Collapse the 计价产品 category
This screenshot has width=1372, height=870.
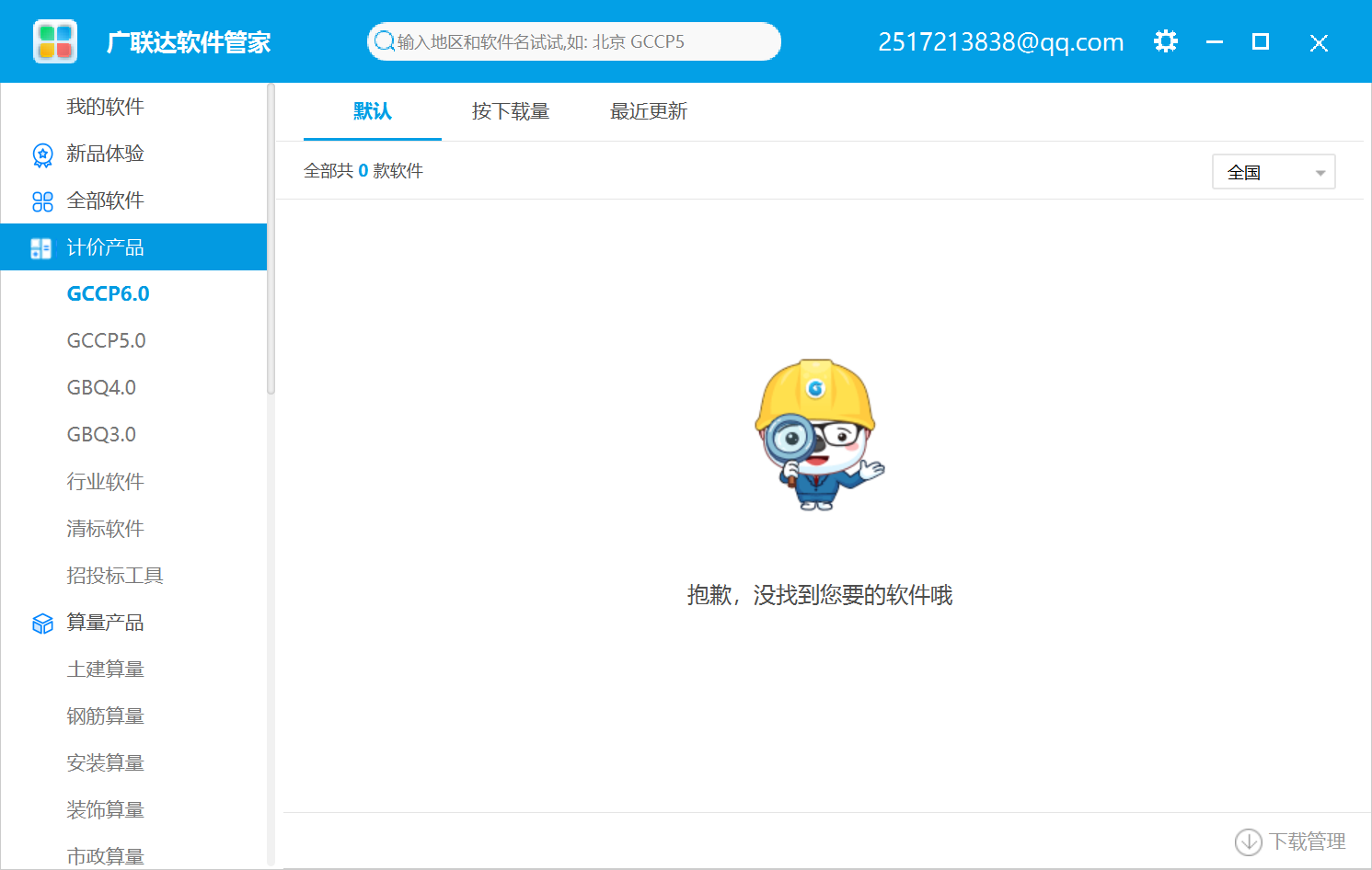coord(133,247)
